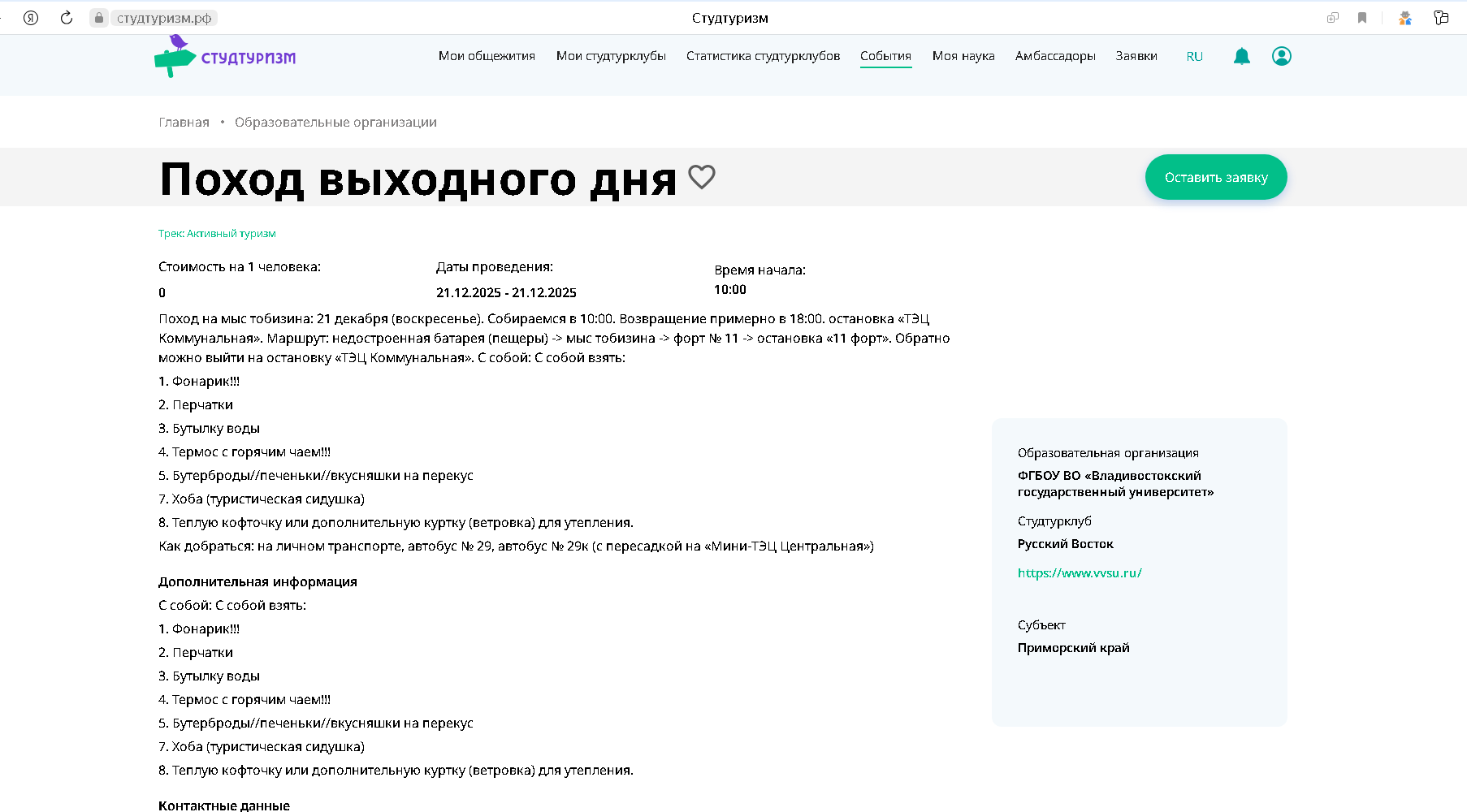
Task: Open the user profile icon
Action: pyautogui.click(x=1281, y=56)
